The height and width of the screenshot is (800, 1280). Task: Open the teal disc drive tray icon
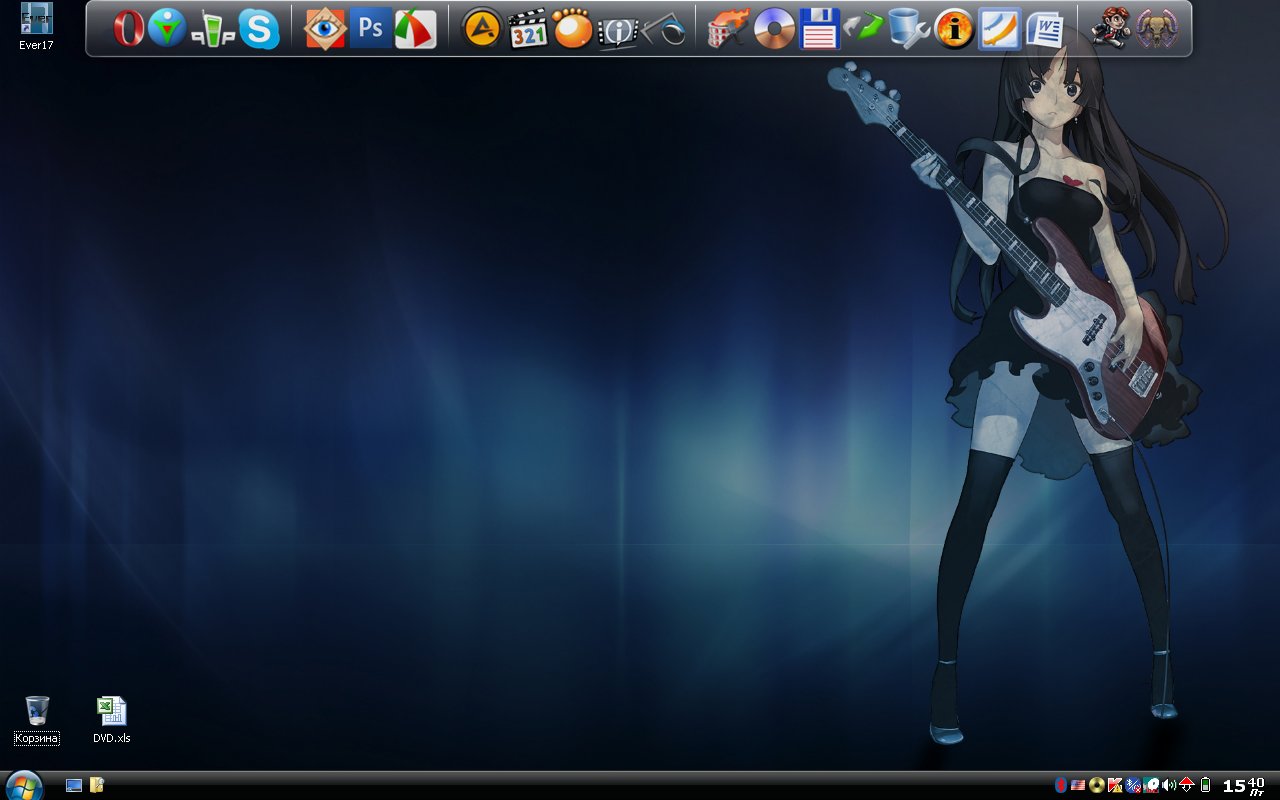tap(1151, 785)
